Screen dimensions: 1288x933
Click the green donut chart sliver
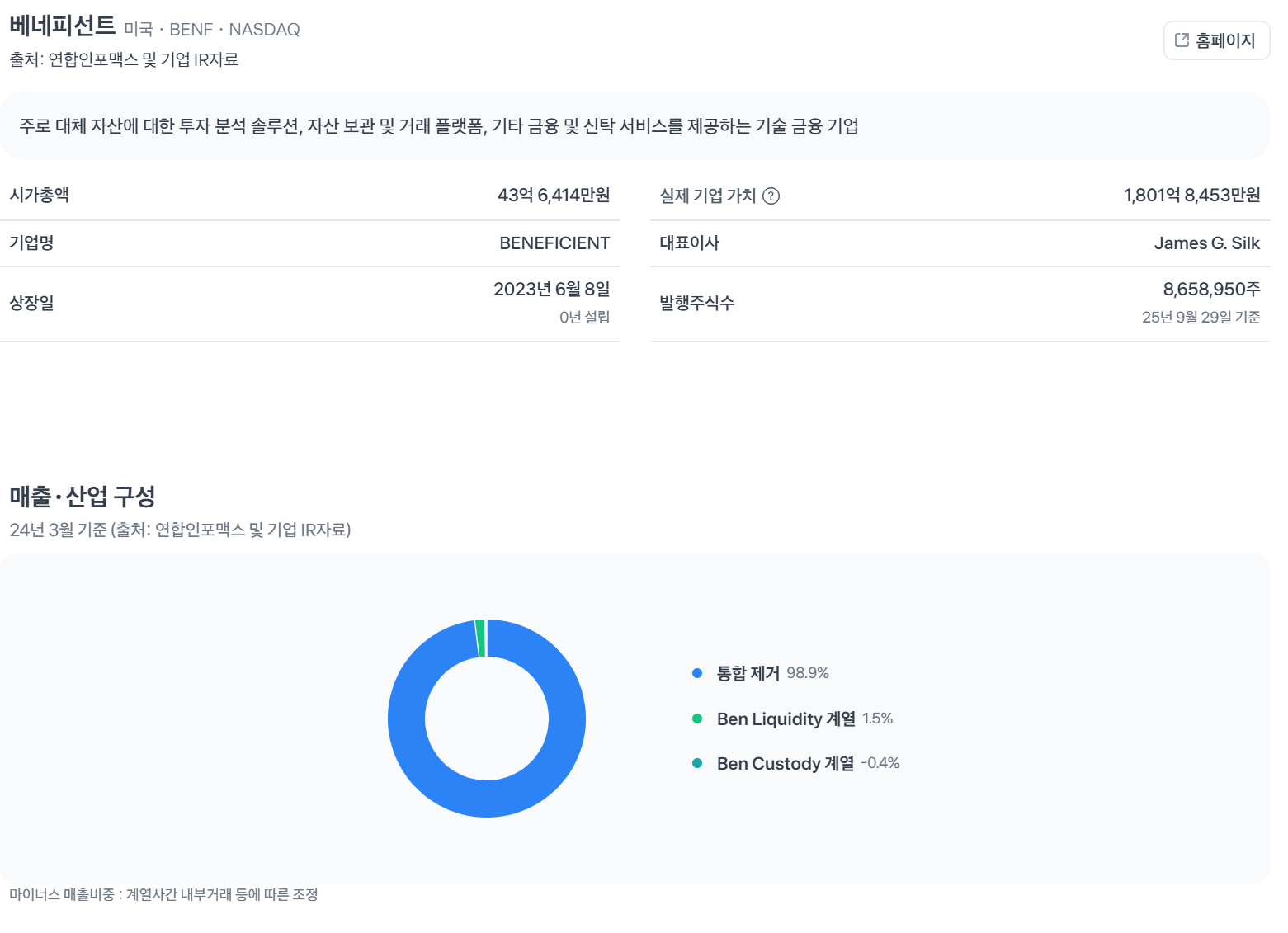coord(480,638)
